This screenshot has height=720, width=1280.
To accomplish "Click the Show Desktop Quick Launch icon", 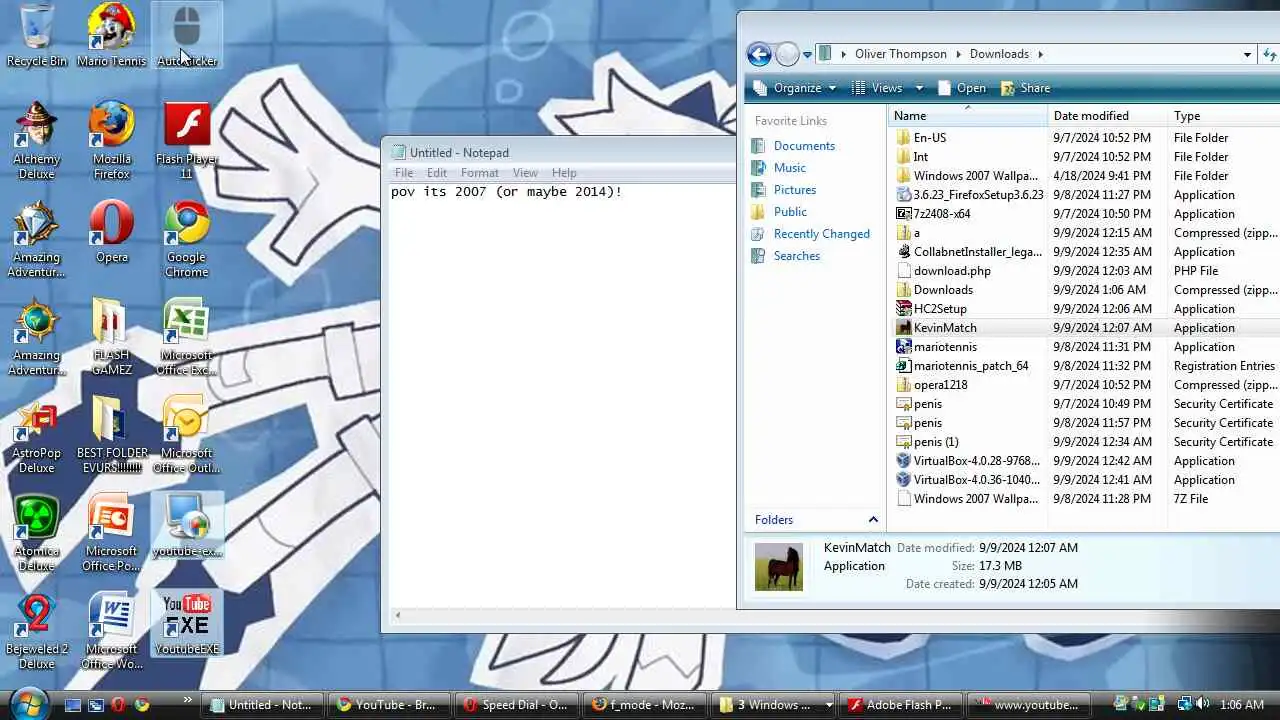I will (x=72, y=705).
